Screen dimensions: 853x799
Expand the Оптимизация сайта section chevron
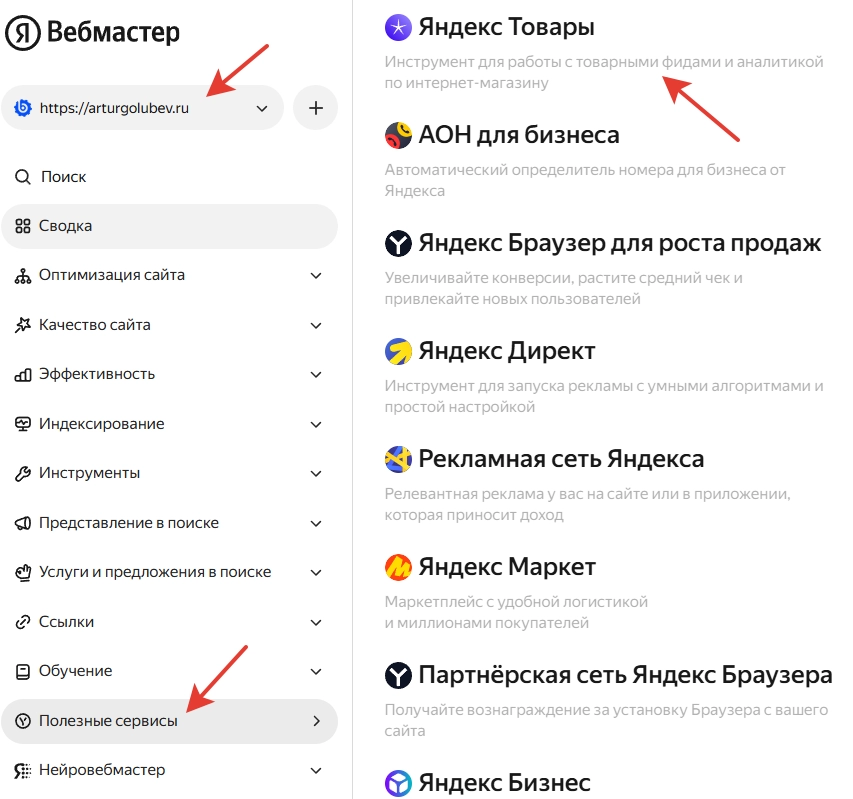[316, 275]
